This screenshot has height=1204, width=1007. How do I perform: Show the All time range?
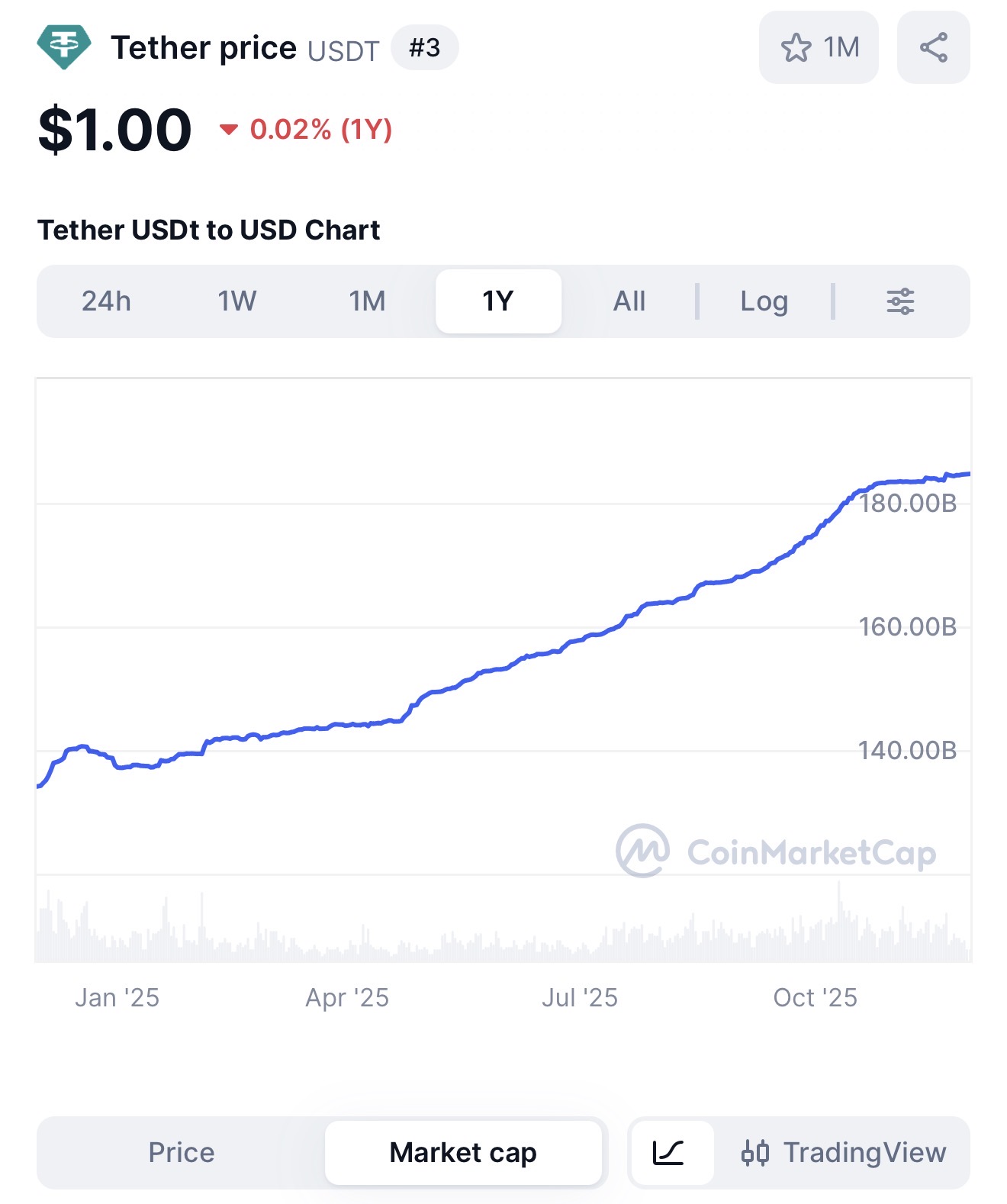tap(629, 301)
